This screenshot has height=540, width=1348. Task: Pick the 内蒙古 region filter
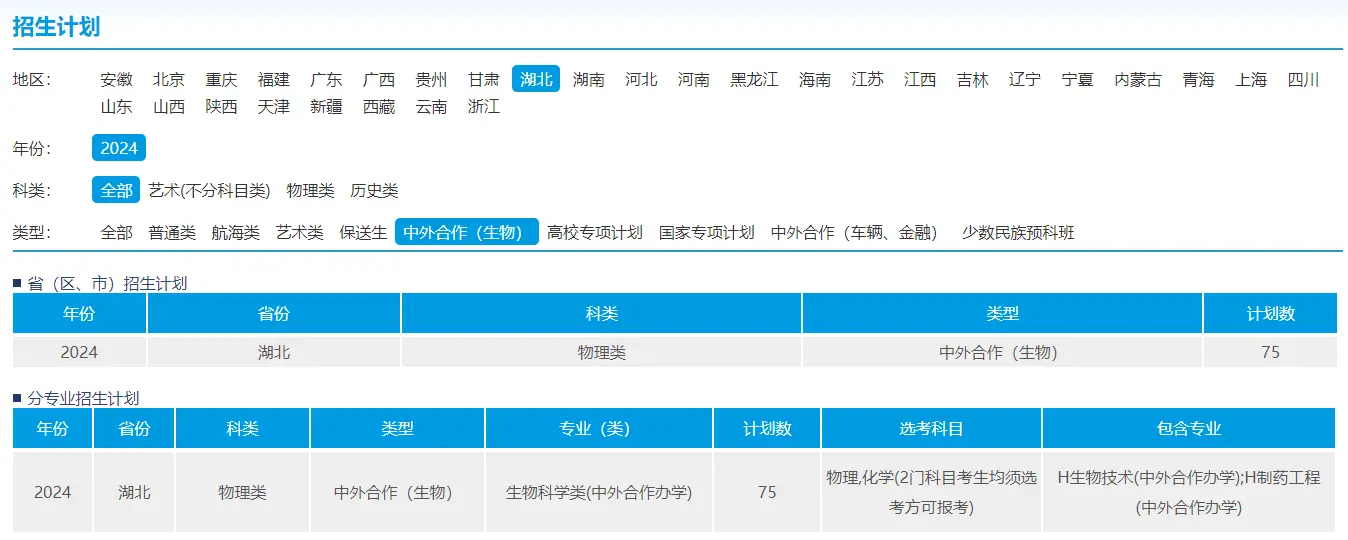pos(1138,80)
